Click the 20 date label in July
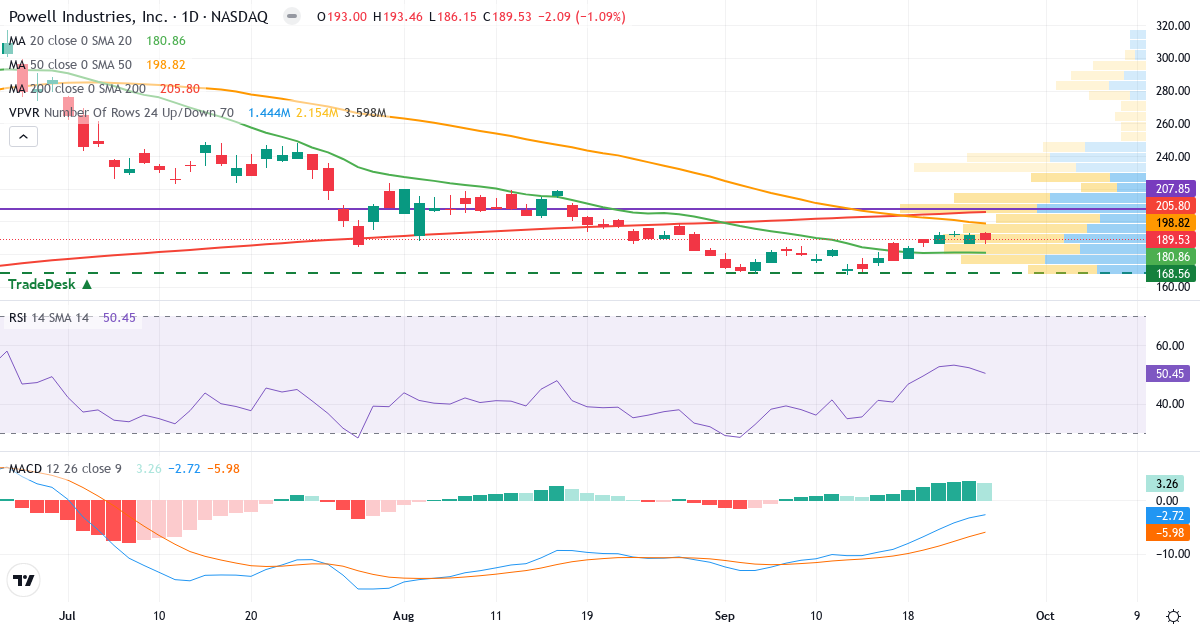Viewport: 1200px width, 630px height. (251, 616)
